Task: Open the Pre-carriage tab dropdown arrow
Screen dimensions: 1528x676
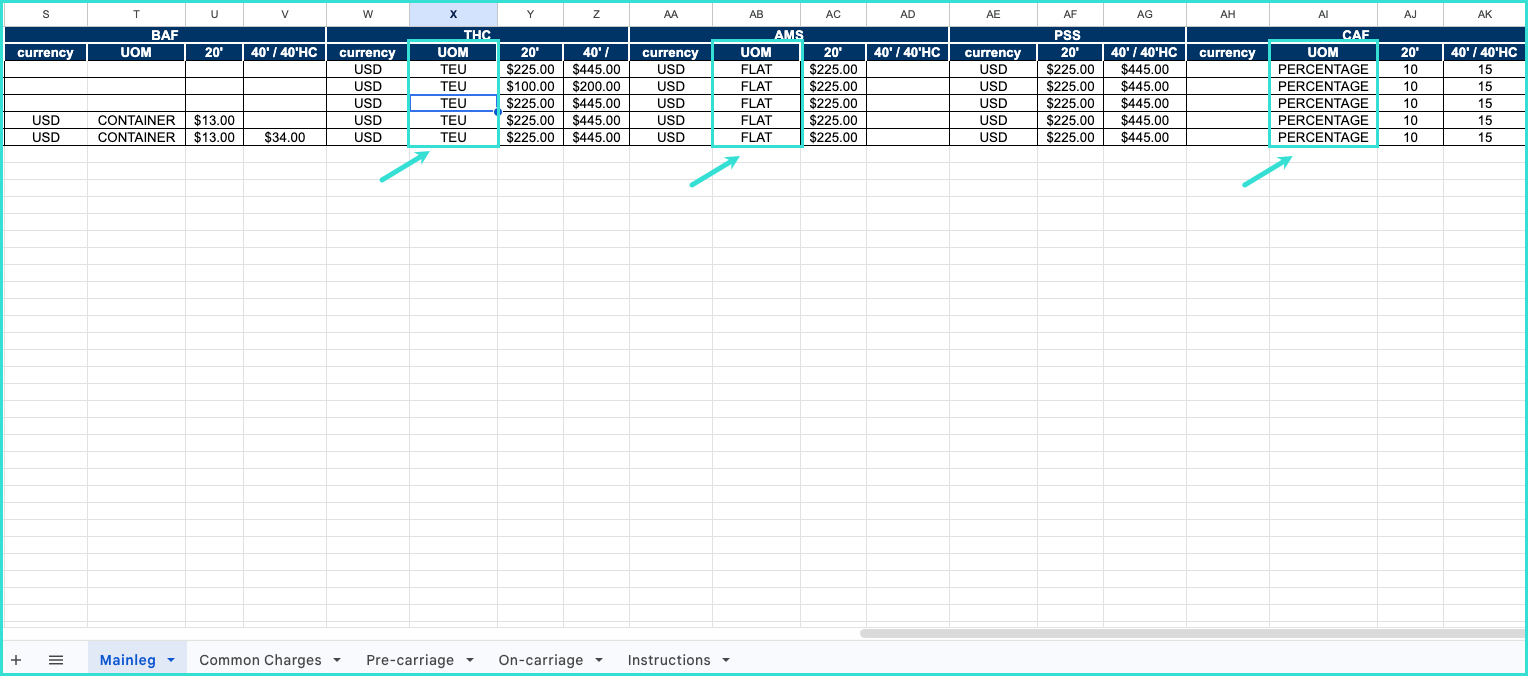Action: 469,660
